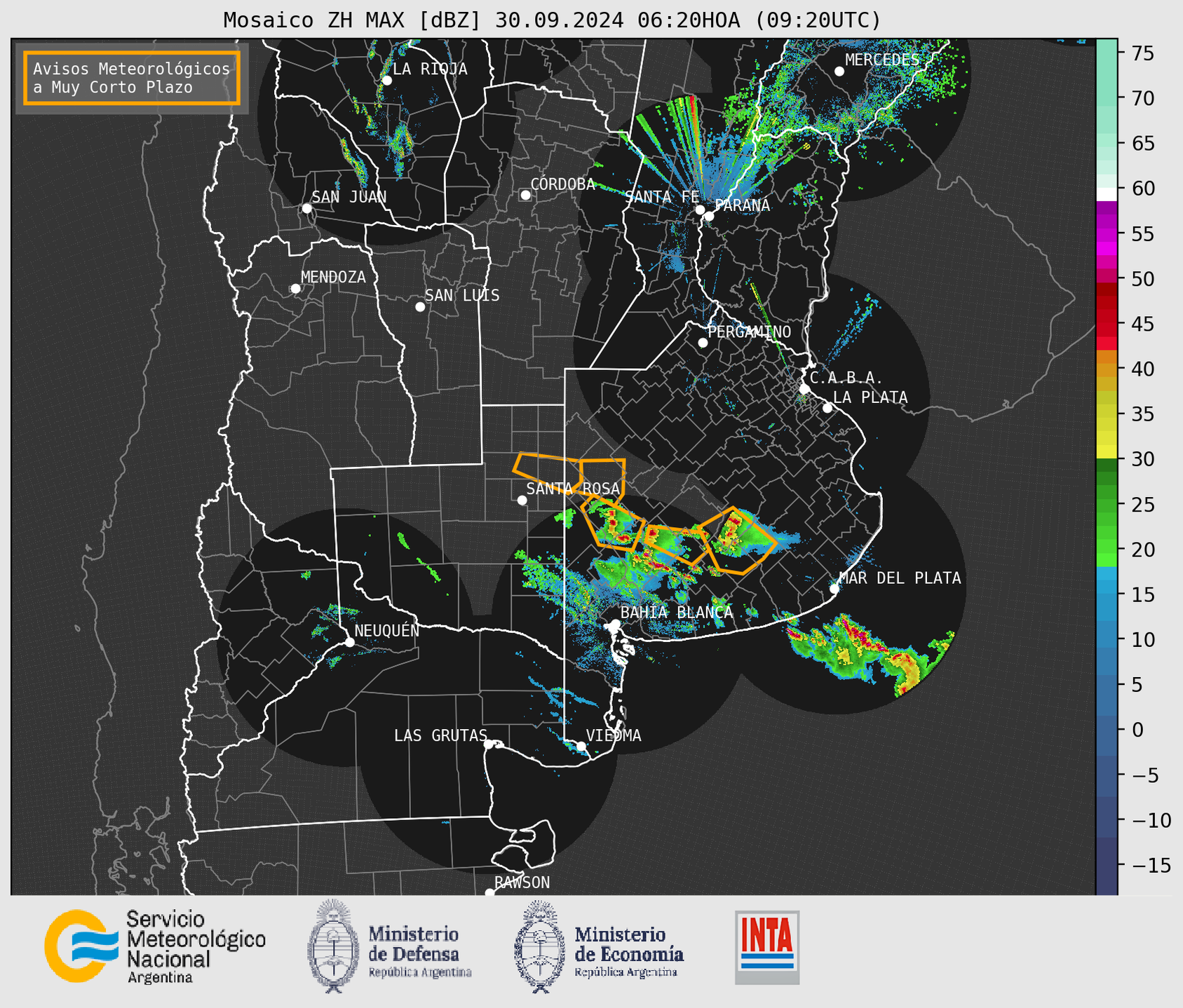Viewport: 1183px width, 1008px height.
Task: Click the C.A.B.A. city marker dot
Action: tap(804, 388)
